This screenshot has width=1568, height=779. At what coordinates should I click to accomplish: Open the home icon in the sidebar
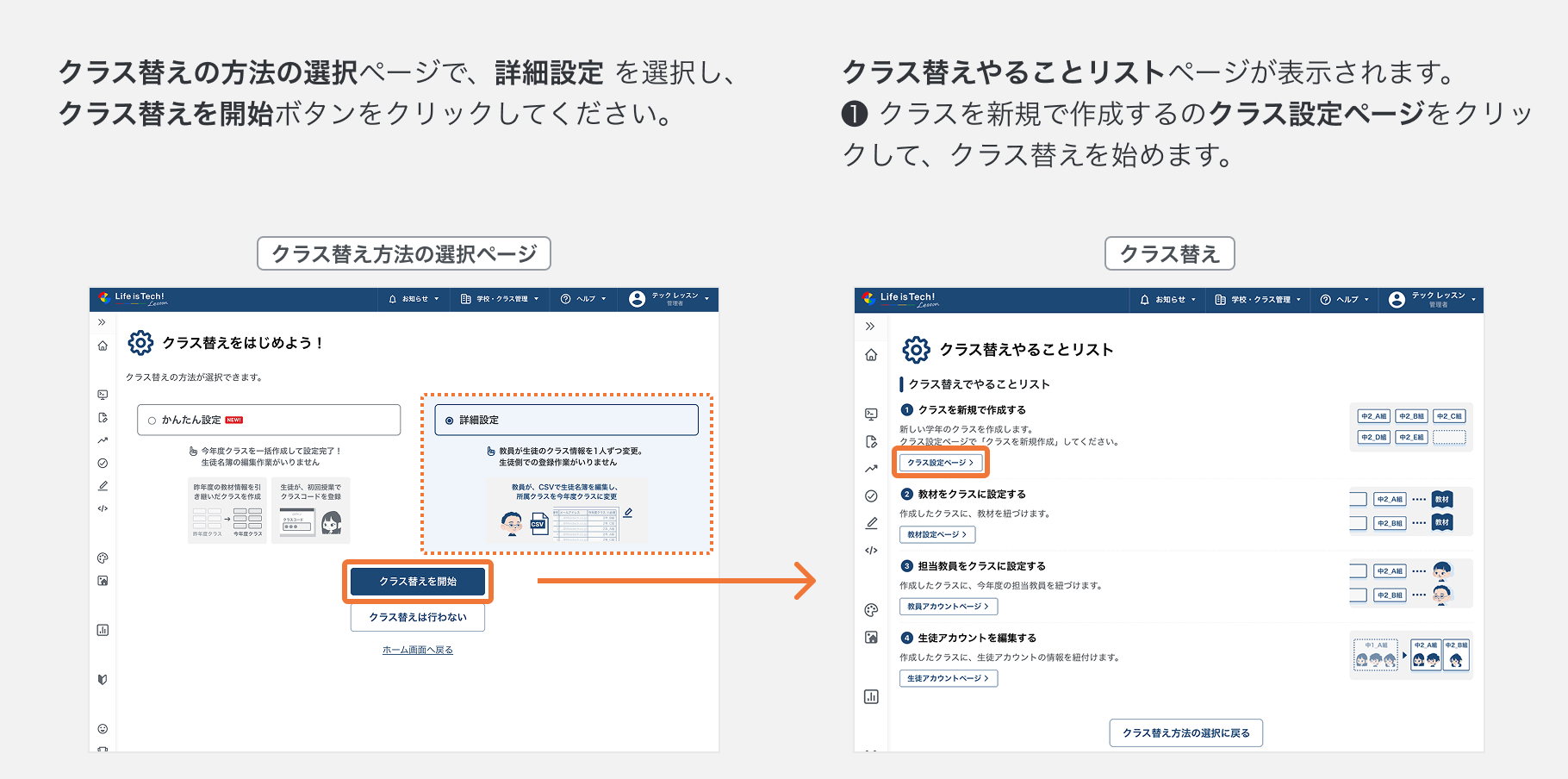pos(102,345)
